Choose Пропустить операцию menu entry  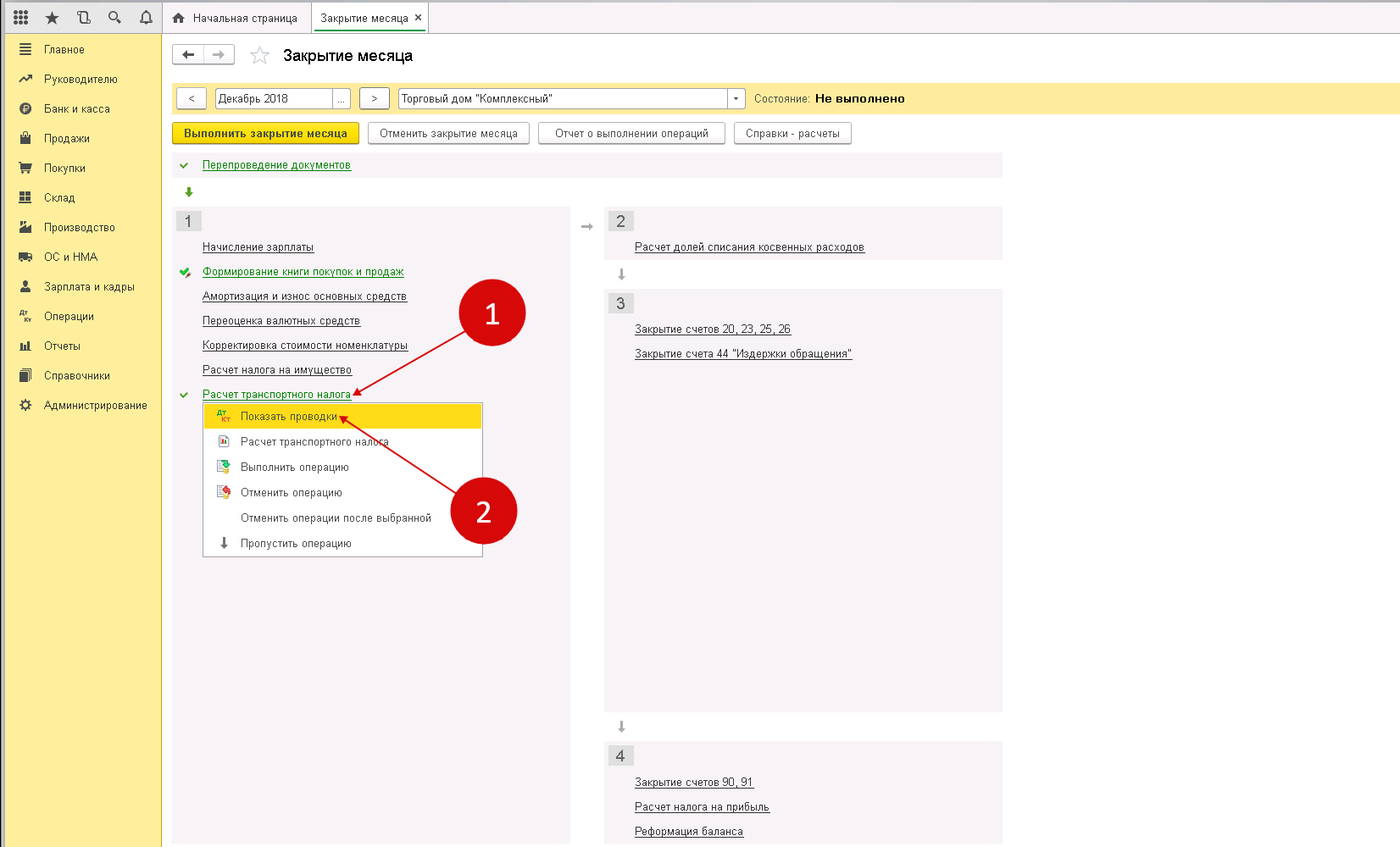pos(295,544)
